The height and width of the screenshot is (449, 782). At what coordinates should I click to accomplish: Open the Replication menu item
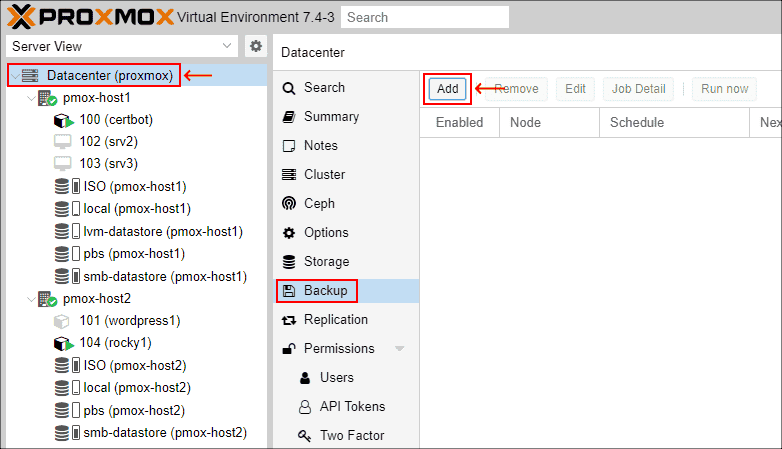347,320
